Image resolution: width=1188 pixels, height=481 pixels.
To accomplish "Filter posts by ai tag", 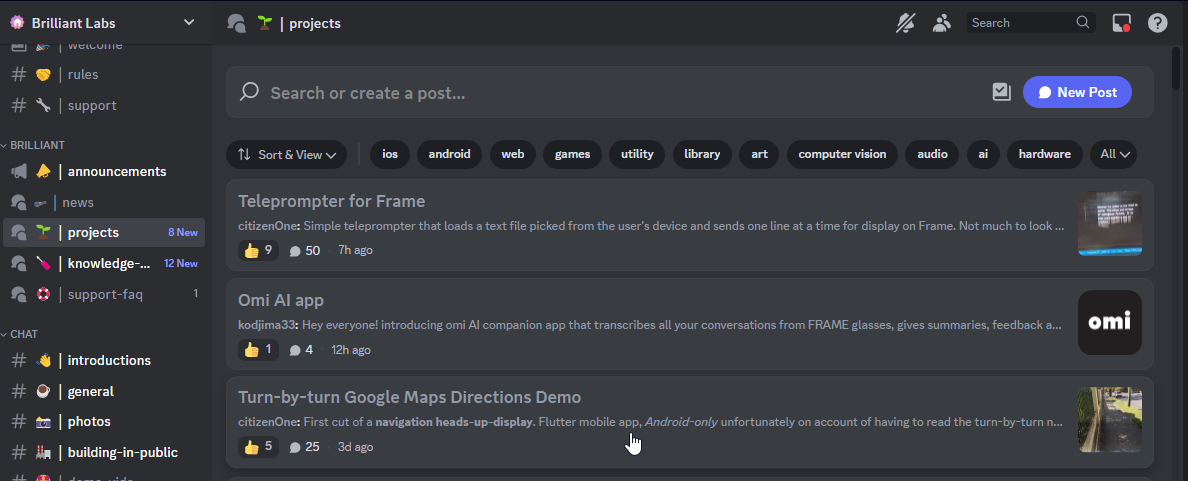I will 983,155.
